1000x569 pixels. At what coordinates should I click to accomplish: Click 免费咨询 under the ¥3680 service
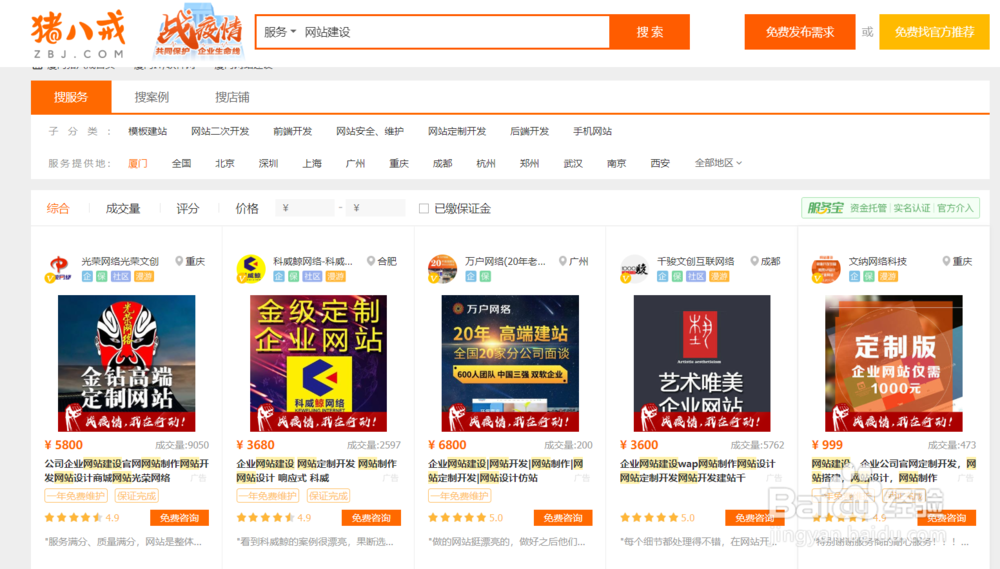(371, 518)
